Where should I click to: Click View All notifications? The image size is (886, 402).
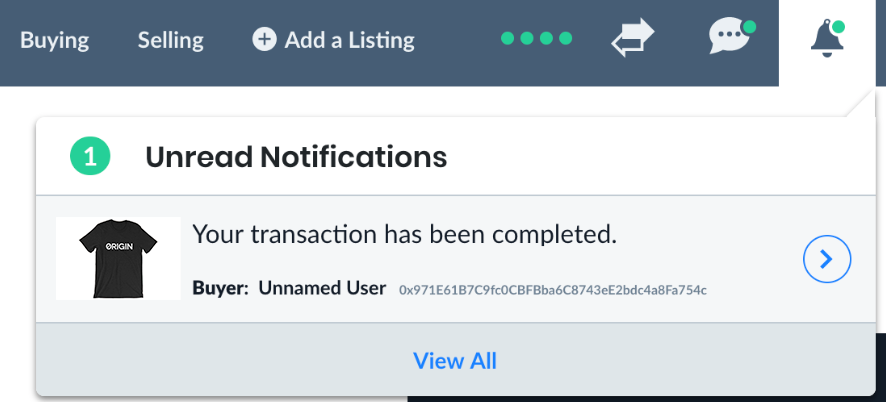click(455, 361)
